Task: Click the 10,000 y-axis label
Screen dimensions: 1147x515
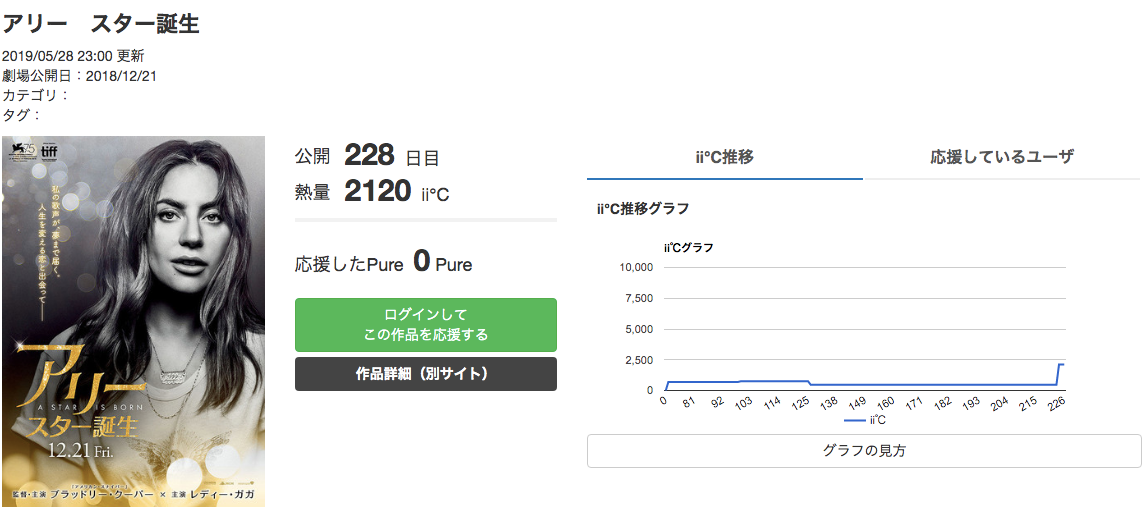Action: [x=636, y=267]
